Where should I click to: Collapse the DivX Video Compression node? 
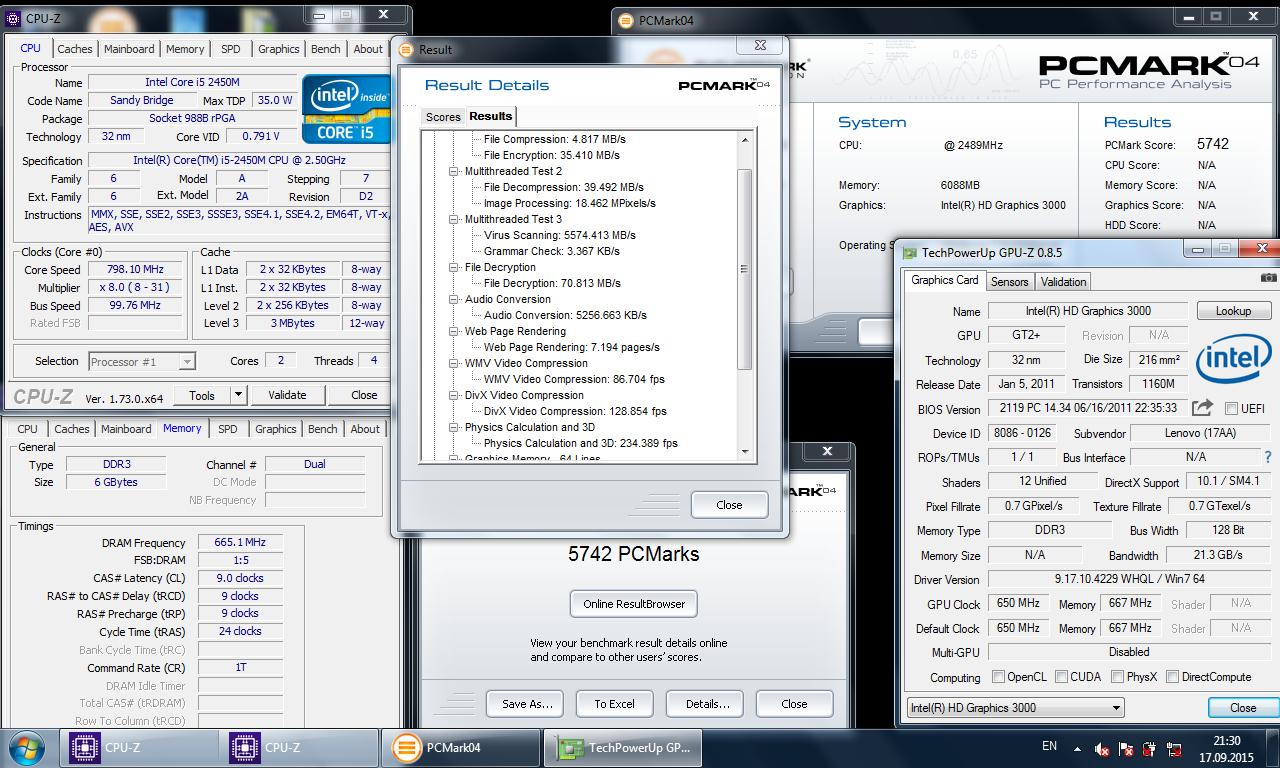pyautogui.click(x=454, y=395)
